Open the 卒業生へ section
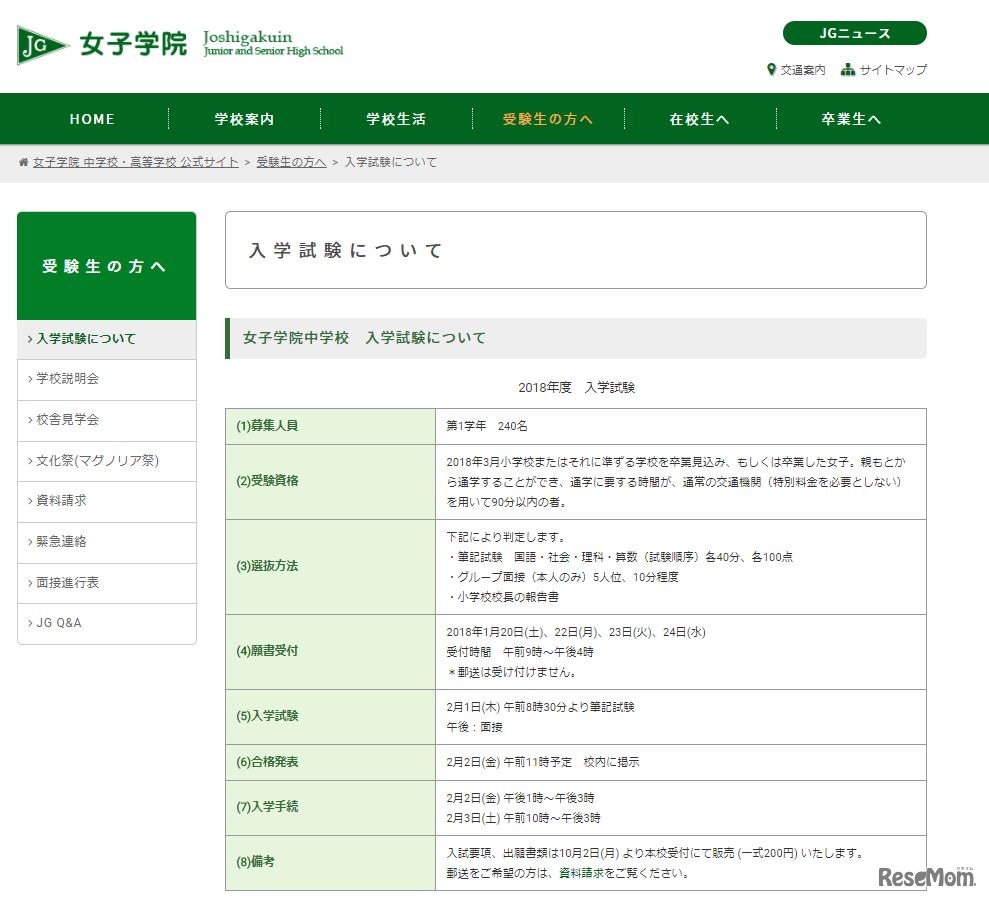Viewport: 989px width, 900px height. tap(851, 118)
